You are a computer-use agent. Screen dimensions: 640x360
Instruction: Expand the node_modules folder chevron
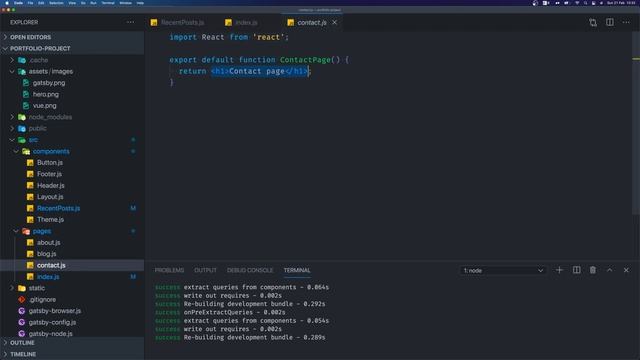(x=12, y=117)
